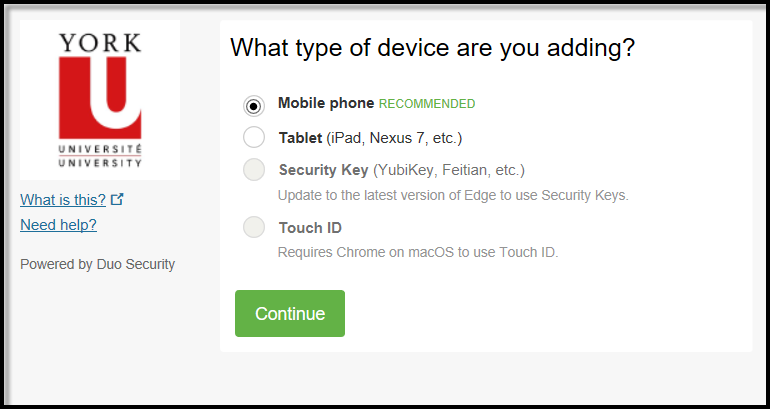770x409 pixels.
Task: Open the What is this? link
Action: (63, 200)
